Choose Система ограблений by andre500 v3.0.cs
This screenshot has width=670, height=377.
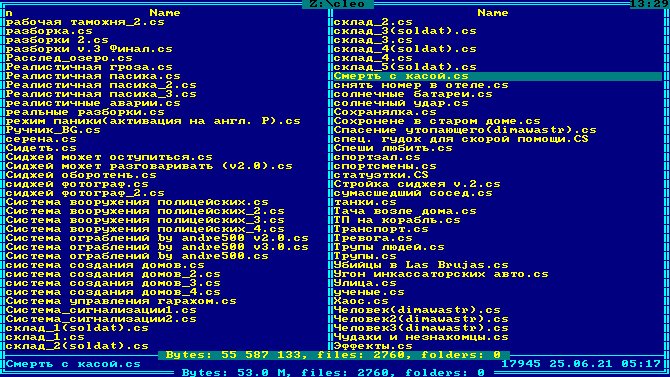coord(157,247)
